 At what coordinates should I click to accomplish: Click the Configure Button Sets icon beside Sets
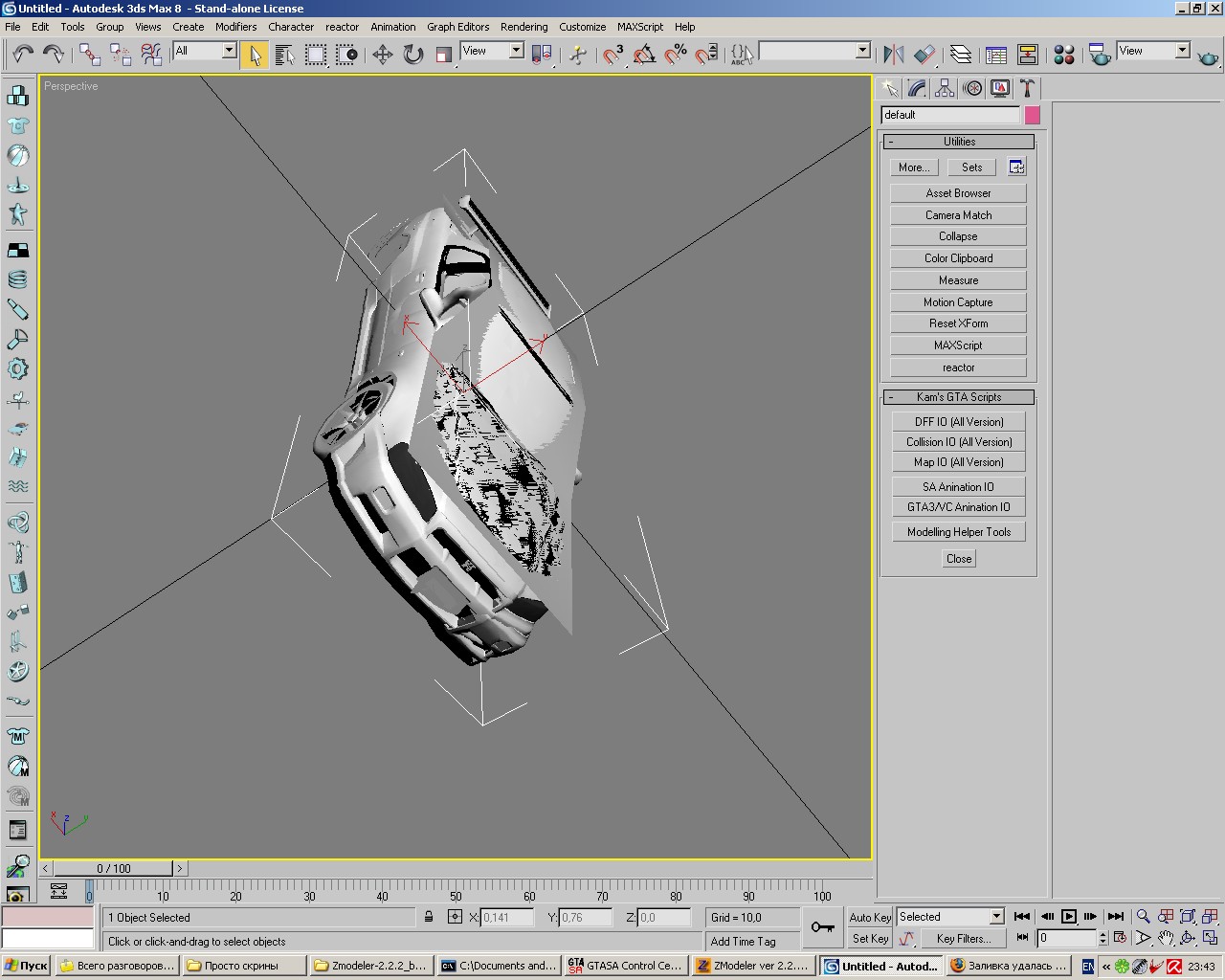1016,167
